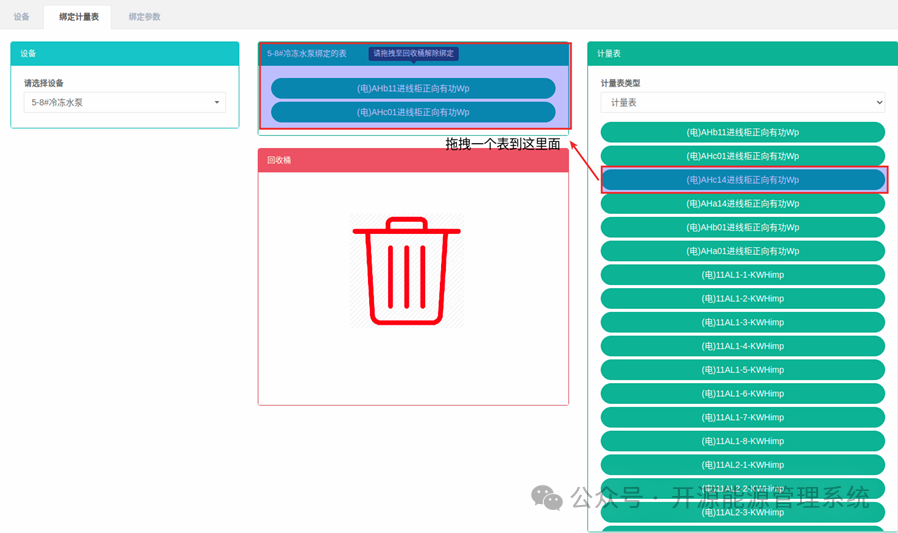
Task: Open the 5-8#冷冻水泵 device dropdown
Action: pyautogui.click(x=125, y=102)
